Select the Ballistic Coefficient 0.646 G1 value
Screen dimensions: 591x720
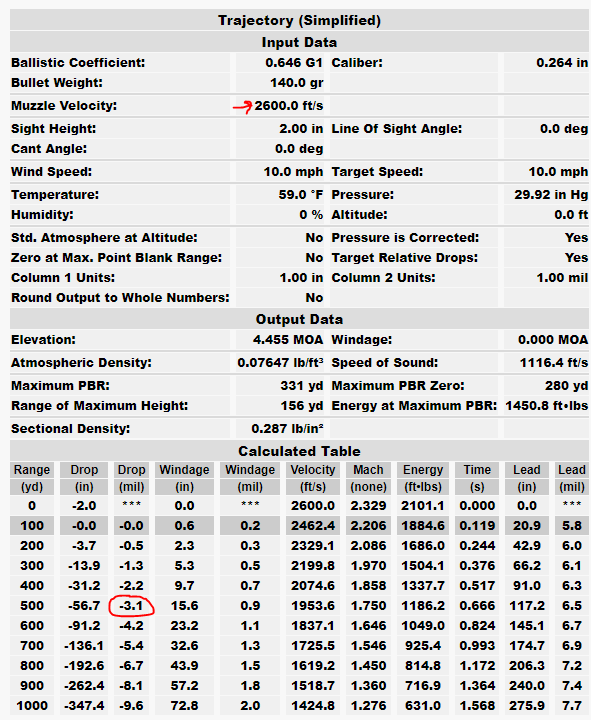[x=294, y=62]
